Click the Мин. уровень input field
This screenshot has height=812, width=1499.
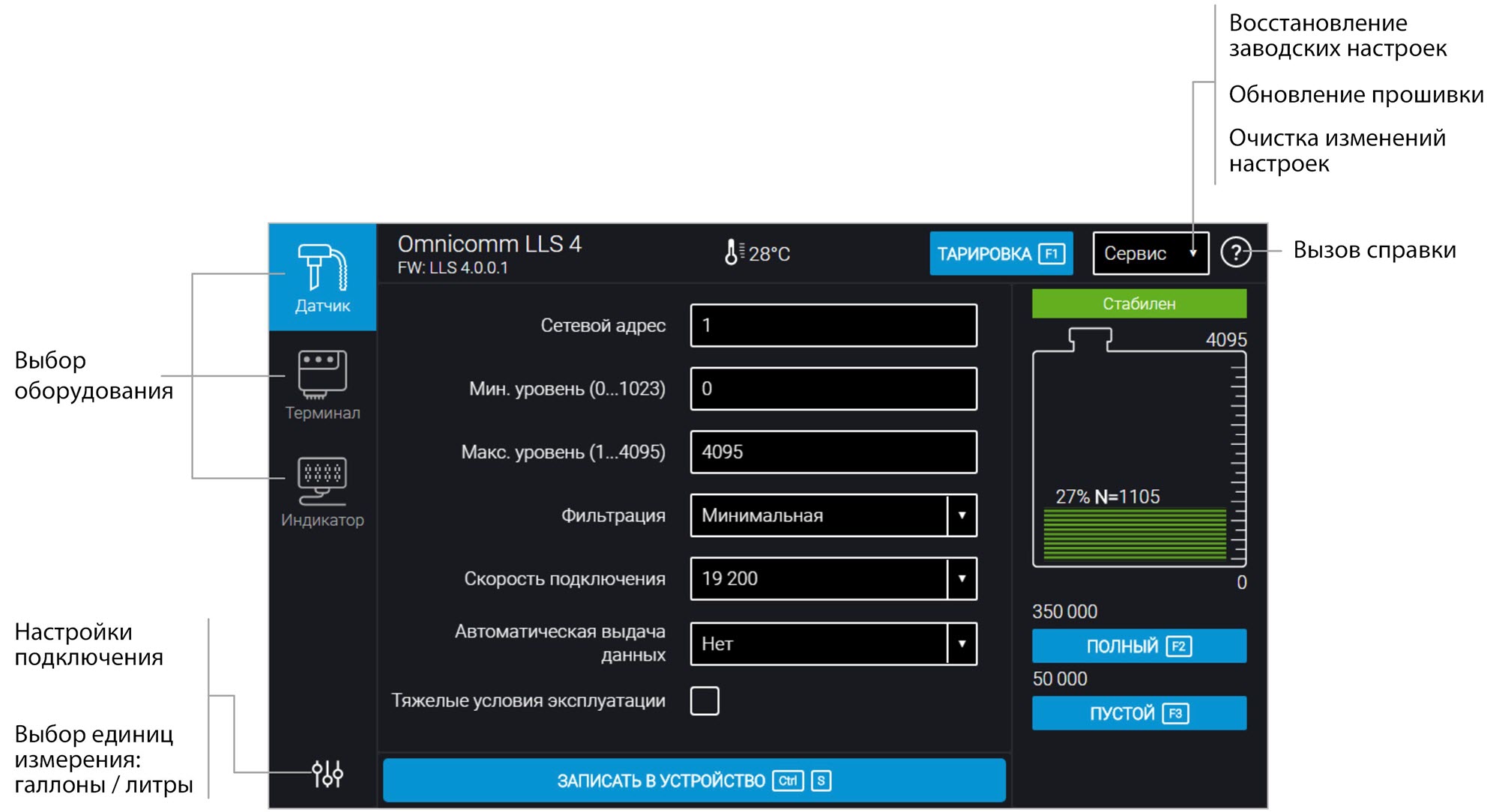(x=833, y=389)
